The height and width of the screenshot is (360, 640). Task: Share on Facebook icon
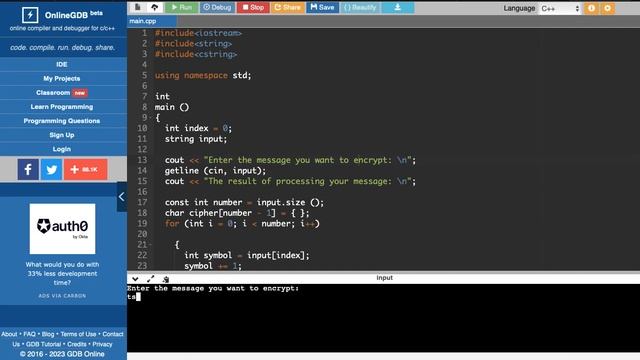(x=28, y=169)
